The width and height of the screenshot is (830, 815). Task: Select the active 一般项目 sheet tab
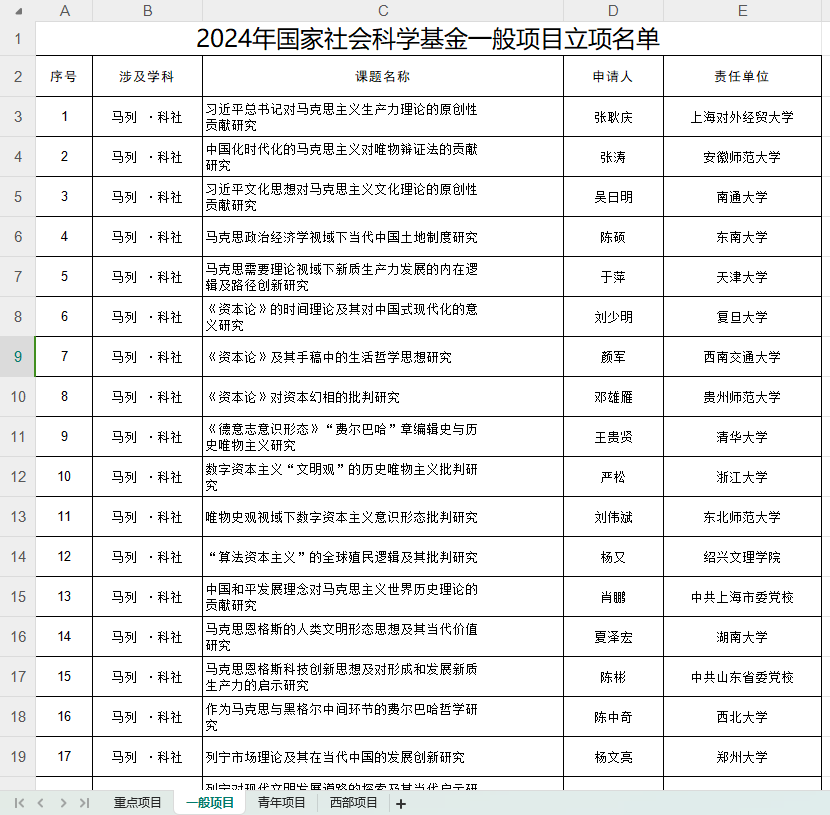coord(209,803)
